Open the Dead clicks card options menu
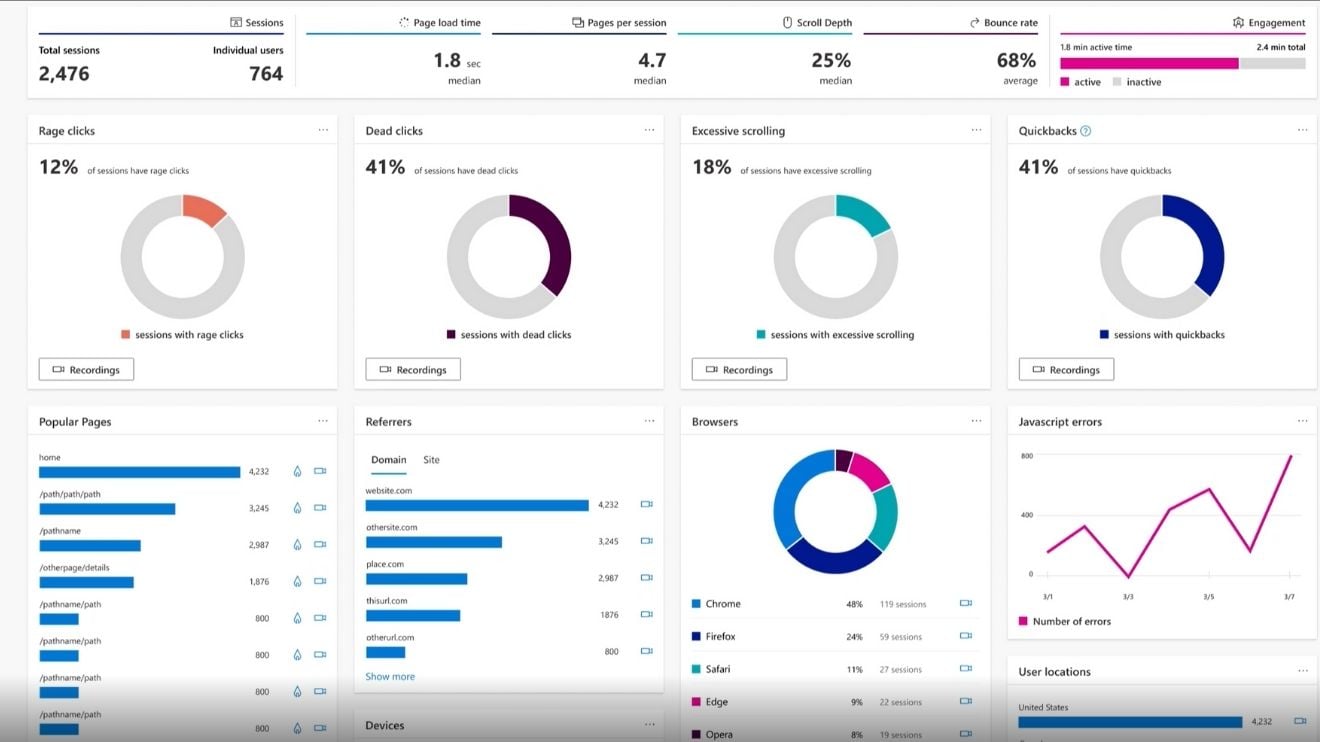 [650, 130]
